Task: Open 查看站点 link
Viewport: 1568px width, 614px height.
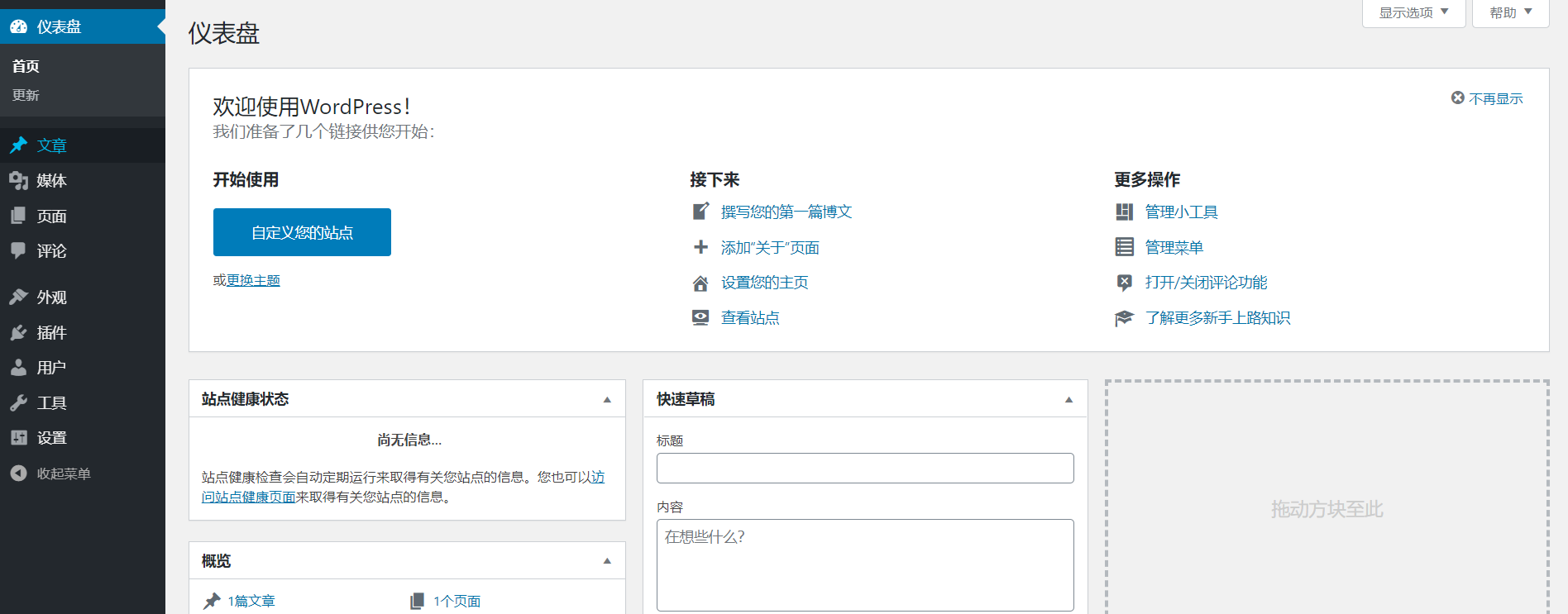Action: (750, 318)
